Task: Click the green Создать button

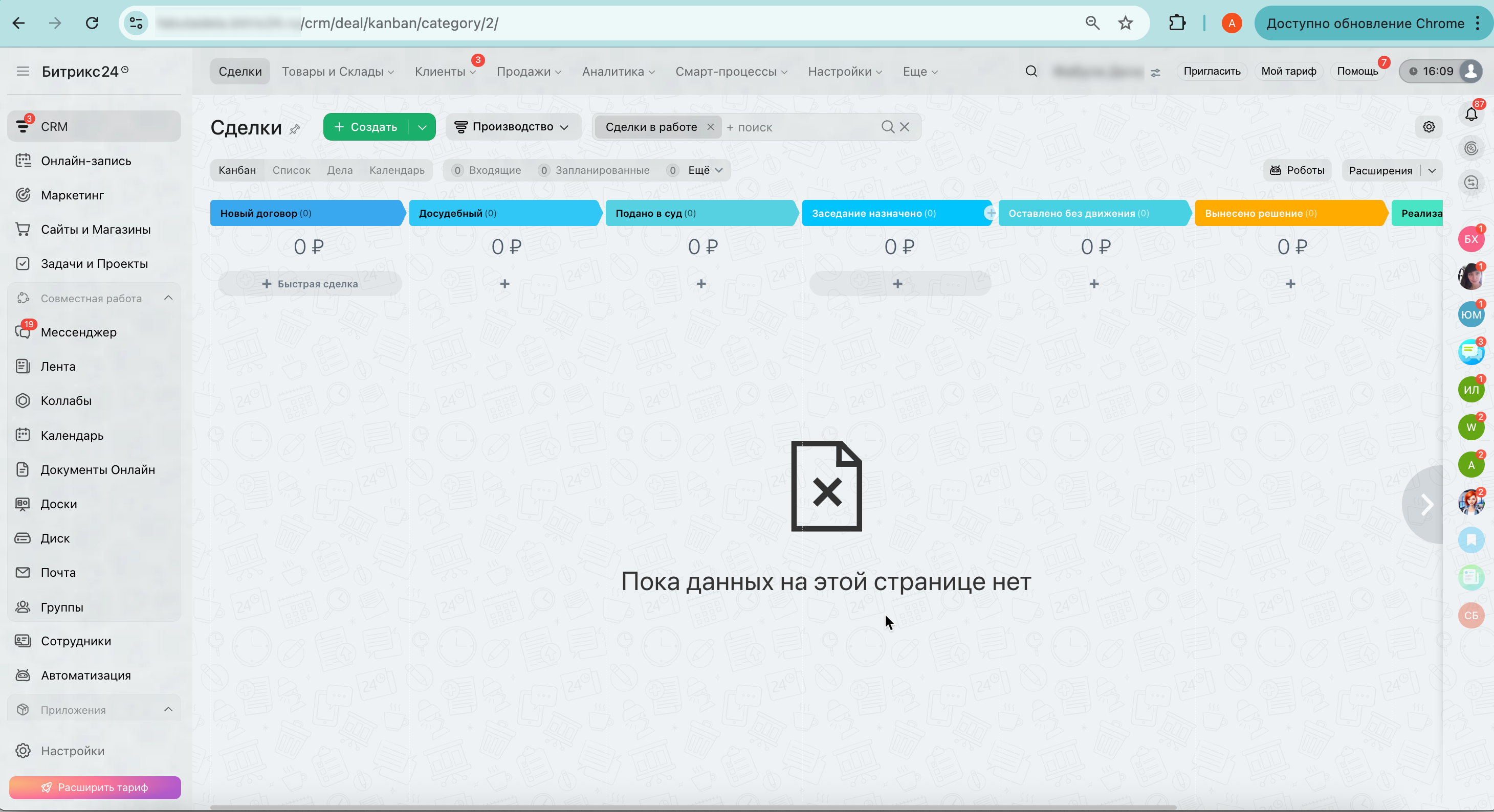Action: tap(366, 127)
